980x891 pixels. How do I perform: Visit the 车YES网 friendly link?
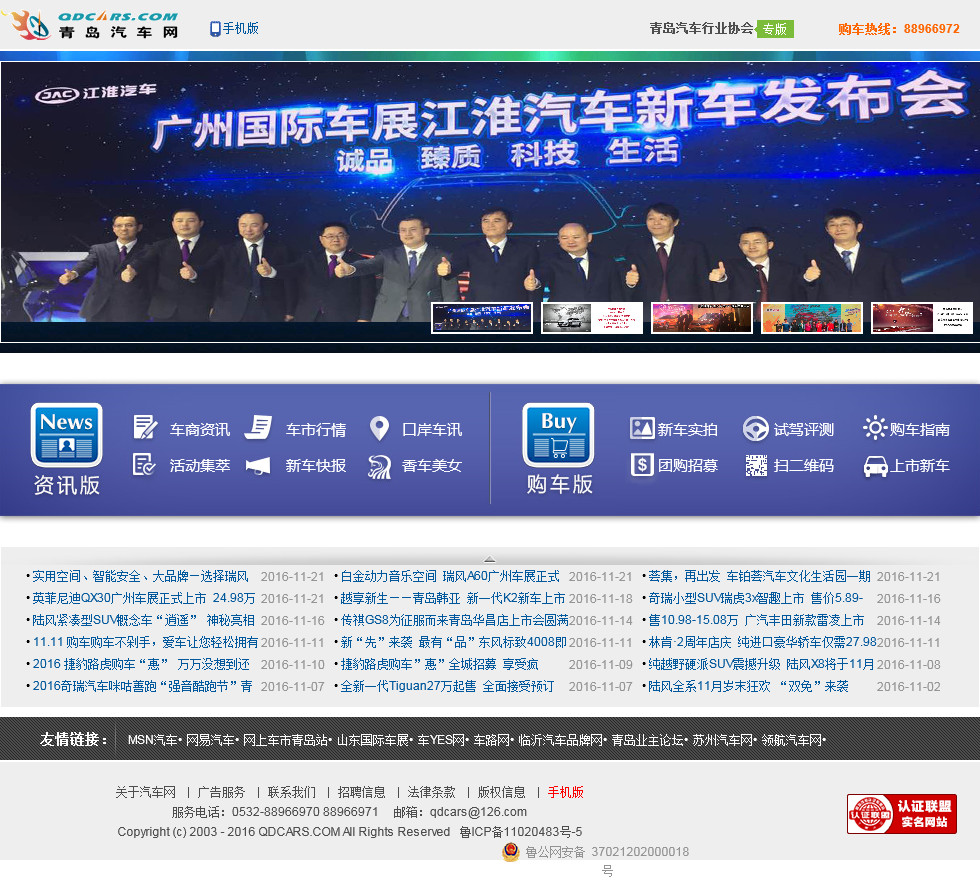pos(441,740)
